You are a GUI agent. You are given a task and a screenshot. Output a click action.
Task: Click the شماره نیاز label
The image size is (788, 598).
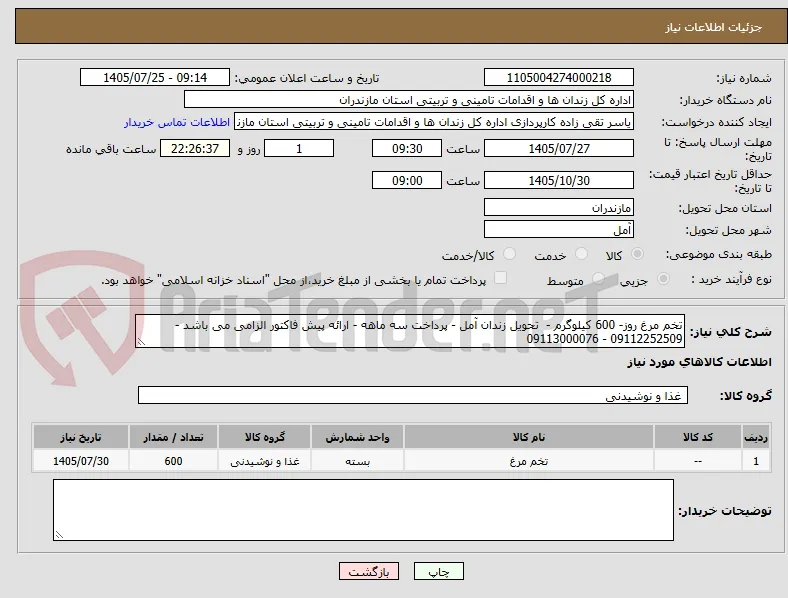coord(744,78)
